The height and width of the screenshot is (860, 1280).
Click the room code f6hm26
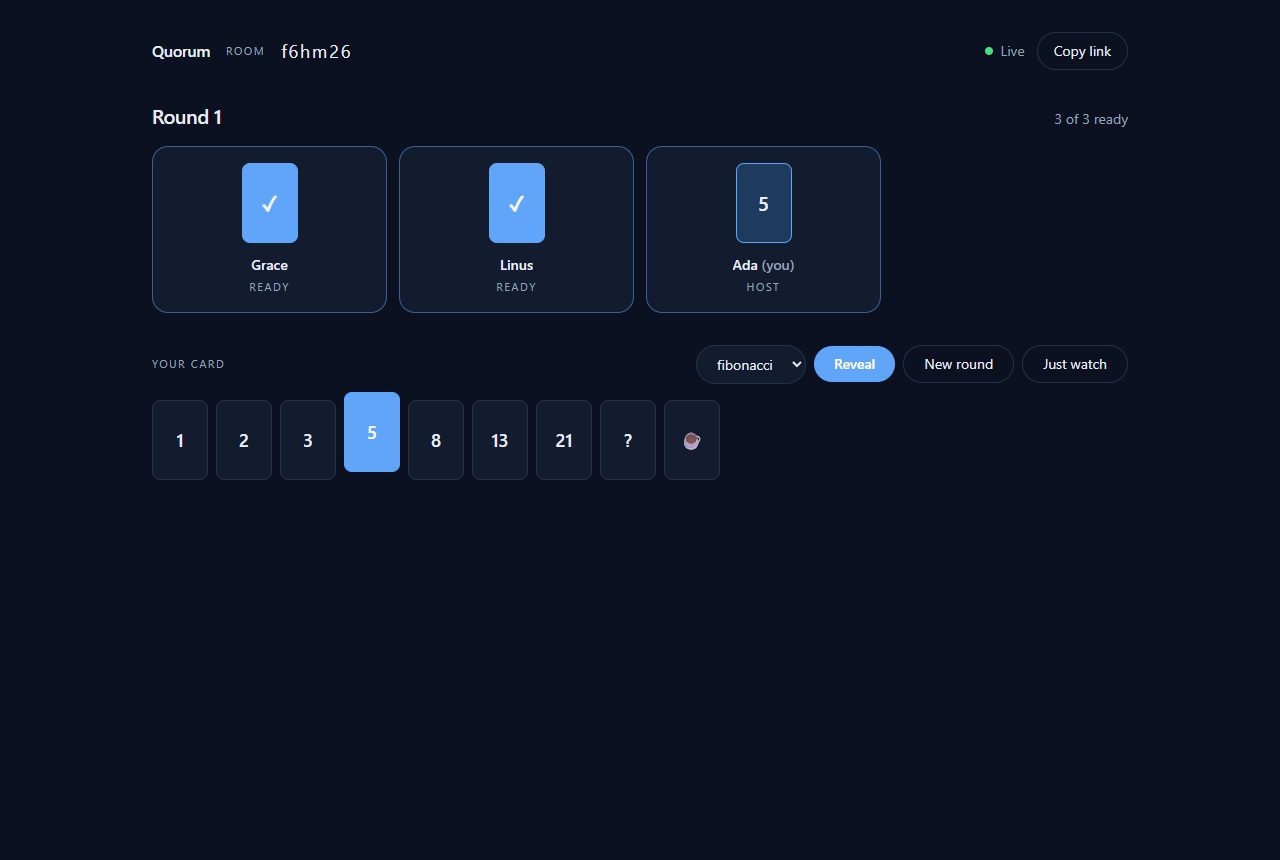[x=316, y=51]
